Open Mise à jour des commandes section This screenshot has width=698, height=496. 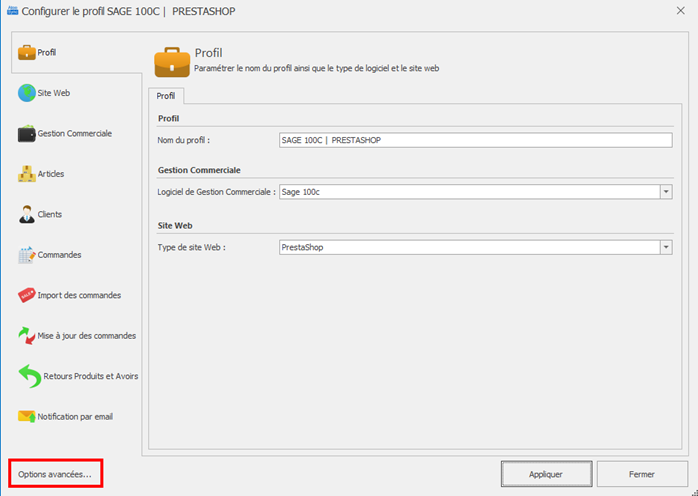pyautogui.click(x=87, y=336)
